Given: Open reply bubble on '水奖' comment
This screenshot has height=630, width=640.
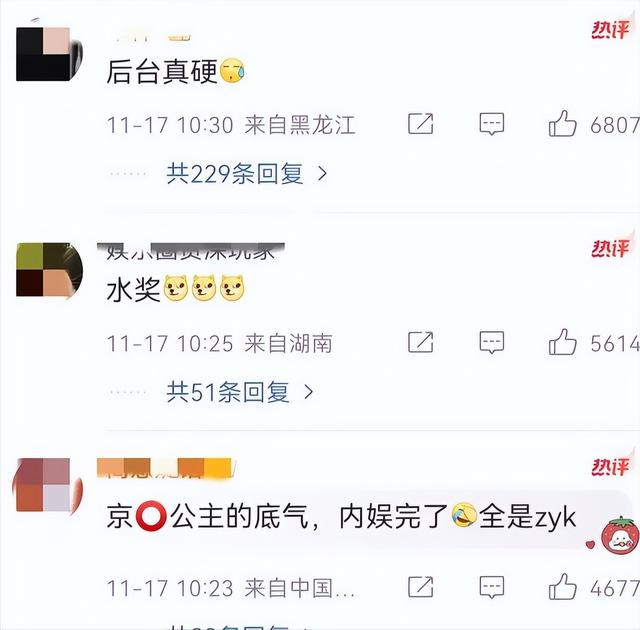Looking at the screenshot, I should tap(491, 342).
